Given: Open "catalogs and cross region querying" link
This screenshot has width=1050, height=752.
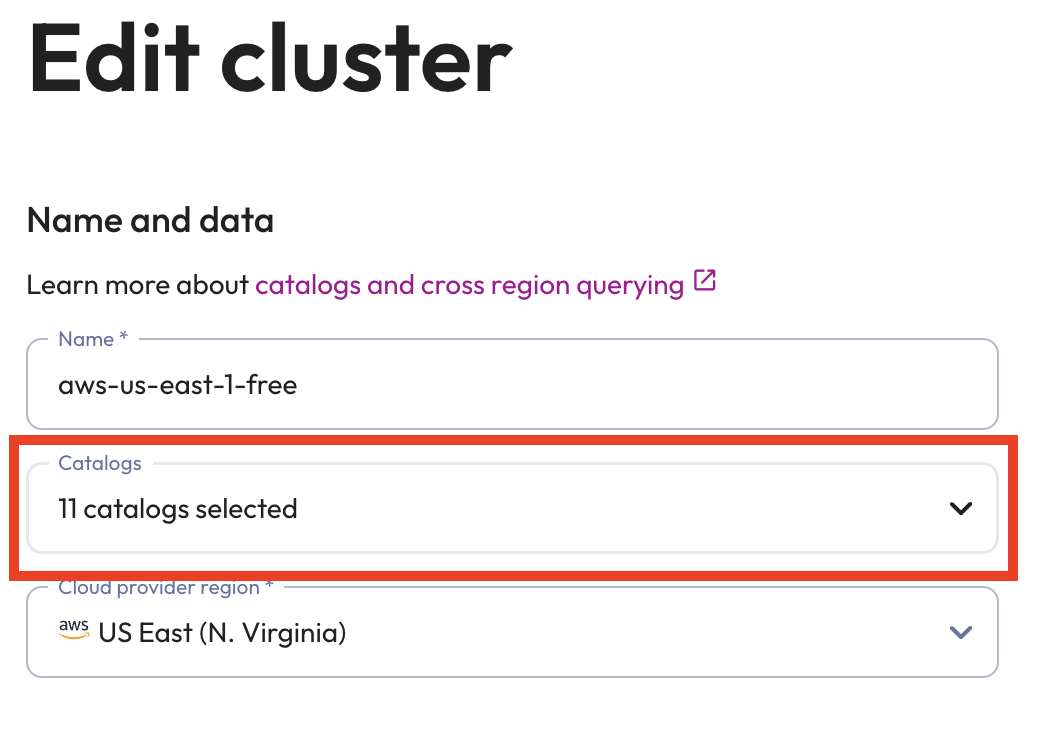Looking at the screenshot, I should pos(469,285).
